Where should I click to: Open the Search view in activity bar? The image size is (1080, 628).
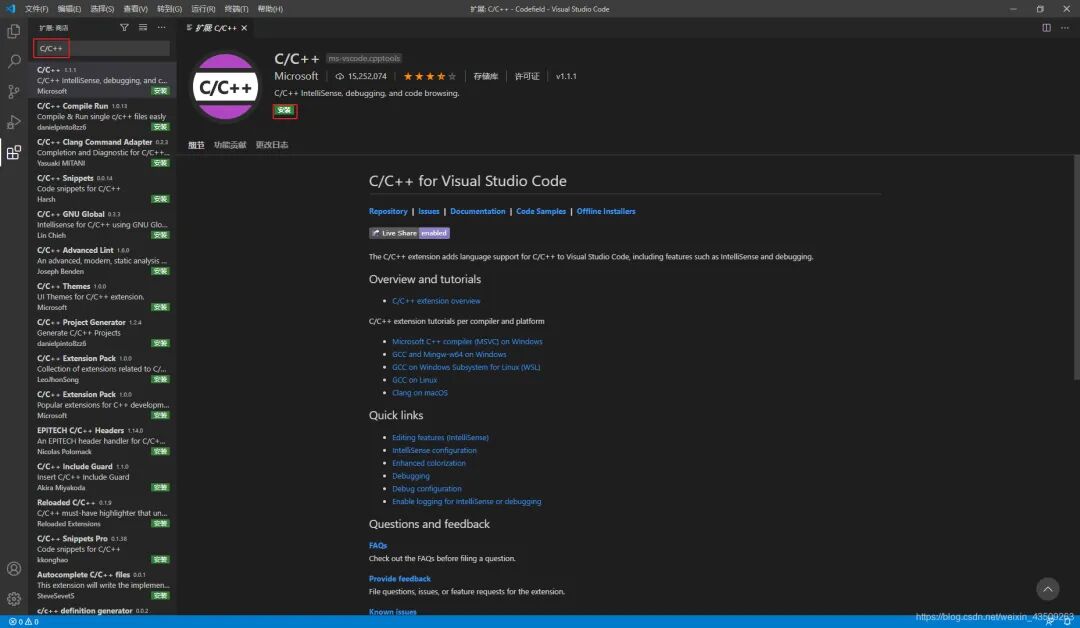pyautogui.click(x=14, y=61)
